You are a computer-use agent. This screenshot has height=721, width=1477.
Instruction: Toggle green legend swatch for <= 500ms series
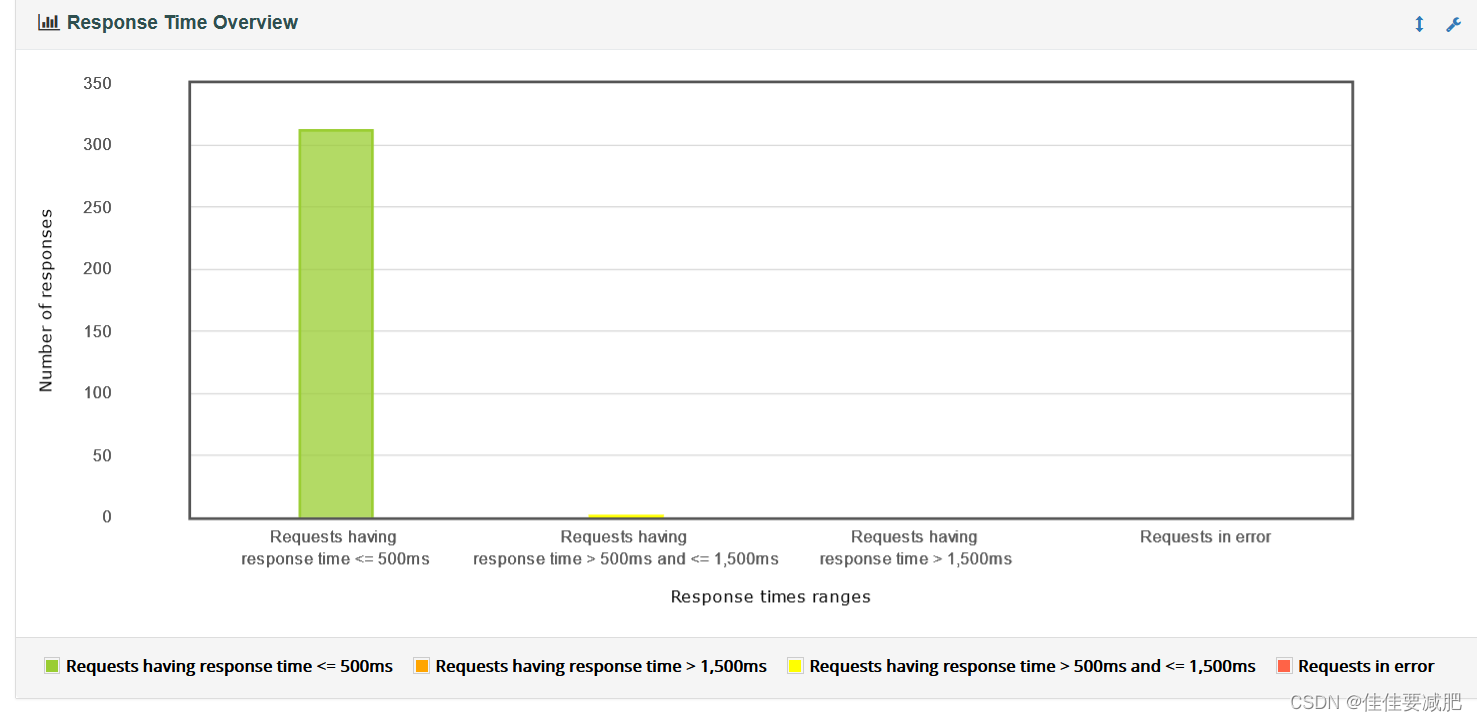[52, 666]
